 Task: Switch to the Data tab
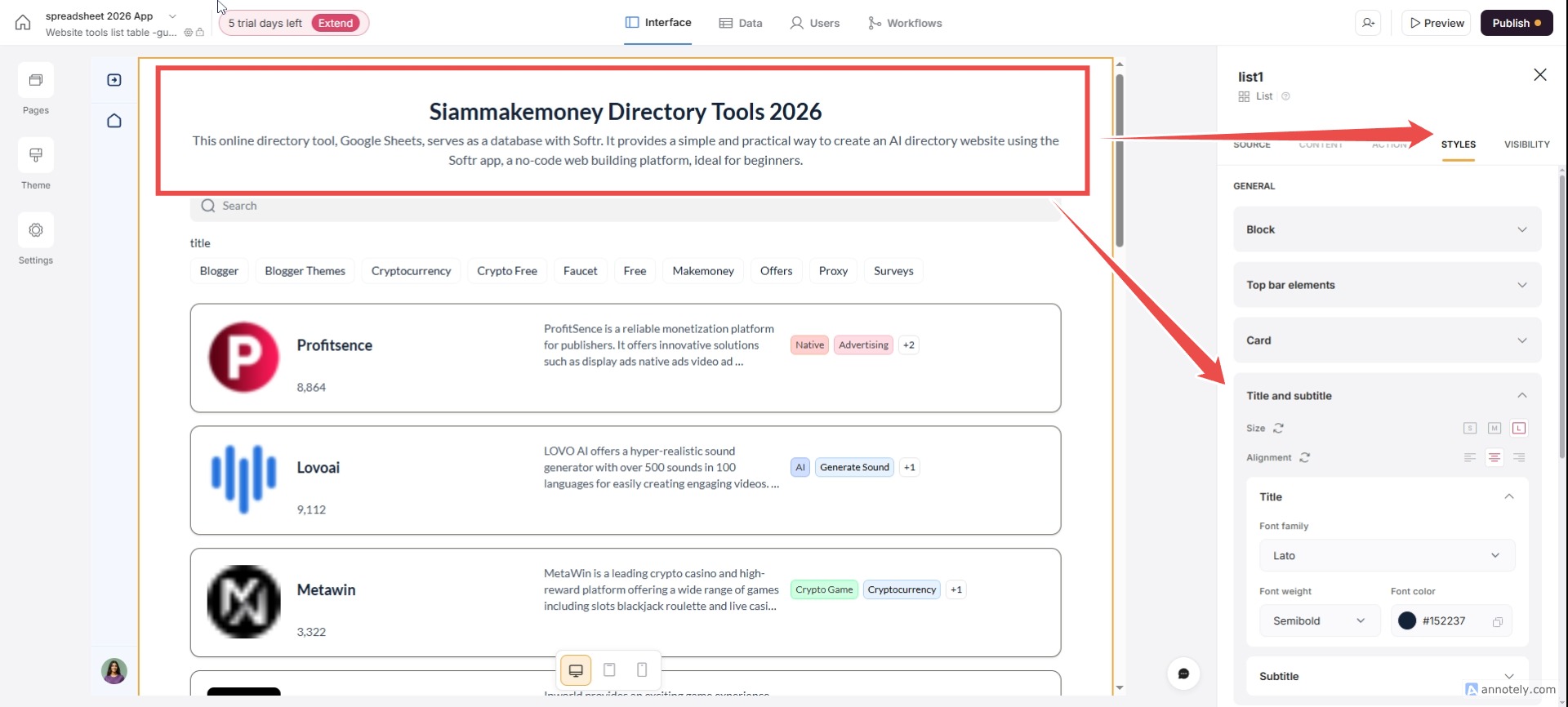741,23
